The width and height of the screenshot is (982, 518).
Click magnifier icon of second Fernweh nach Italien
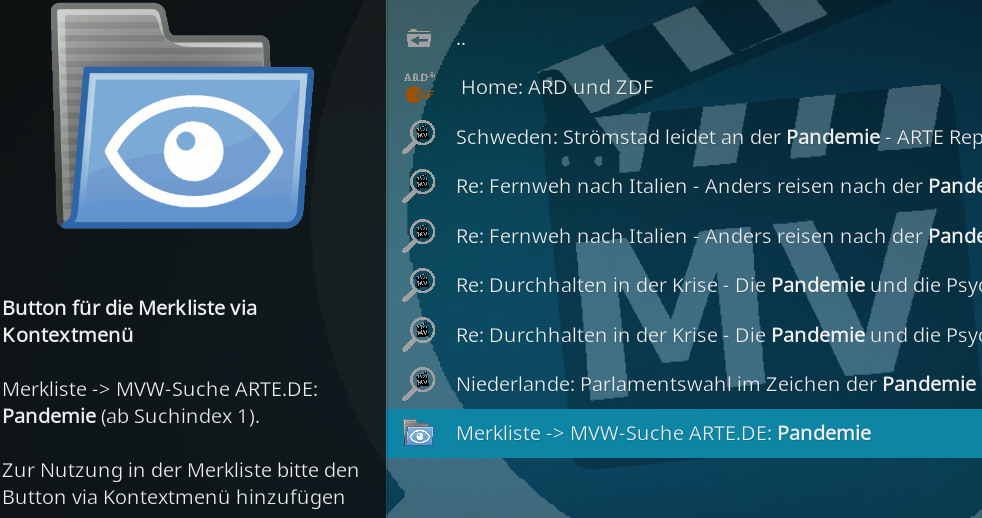tap(419, 236)
